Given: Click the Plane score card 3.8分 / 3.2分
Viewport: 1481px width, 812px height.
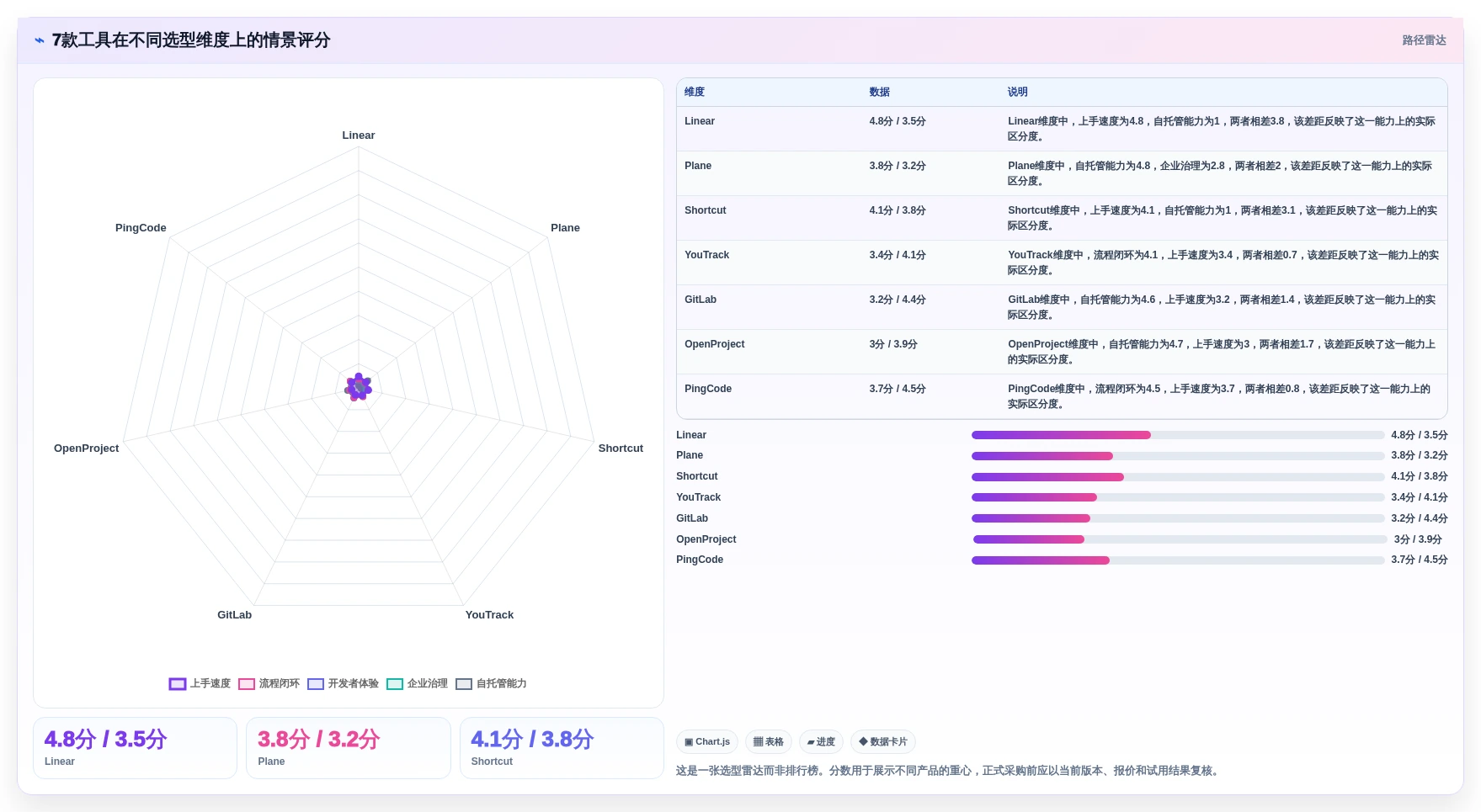Looking at the screenshot, I should (348, 748).
